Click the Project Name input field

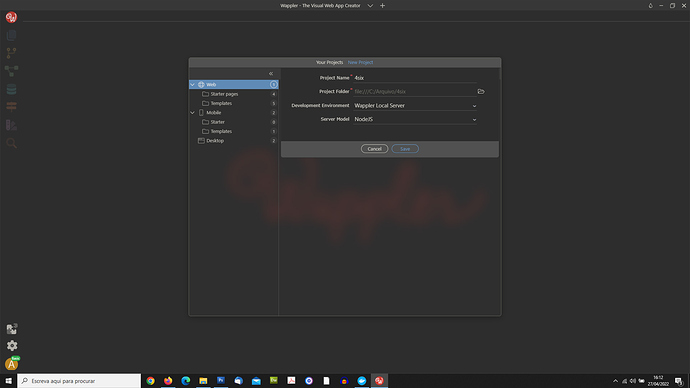coord(415,78)
